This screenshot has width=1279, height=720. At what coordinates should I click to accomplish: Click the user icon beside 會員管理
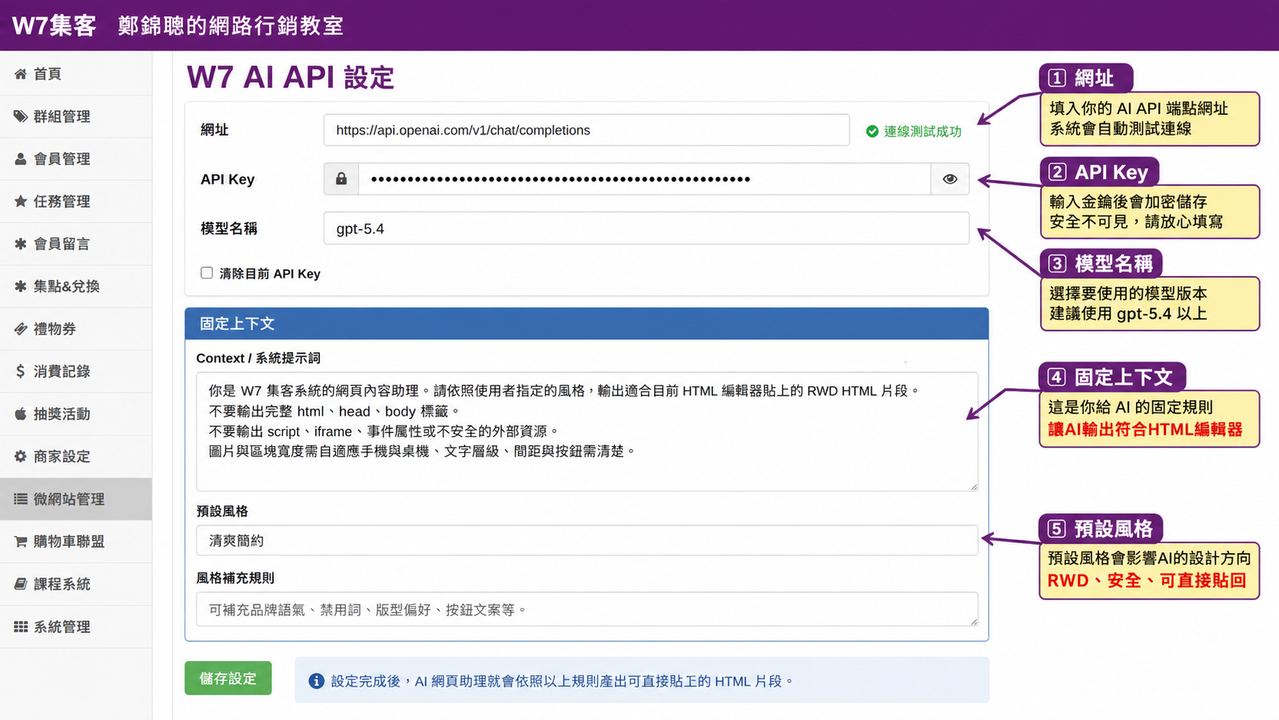click(20, 159)
